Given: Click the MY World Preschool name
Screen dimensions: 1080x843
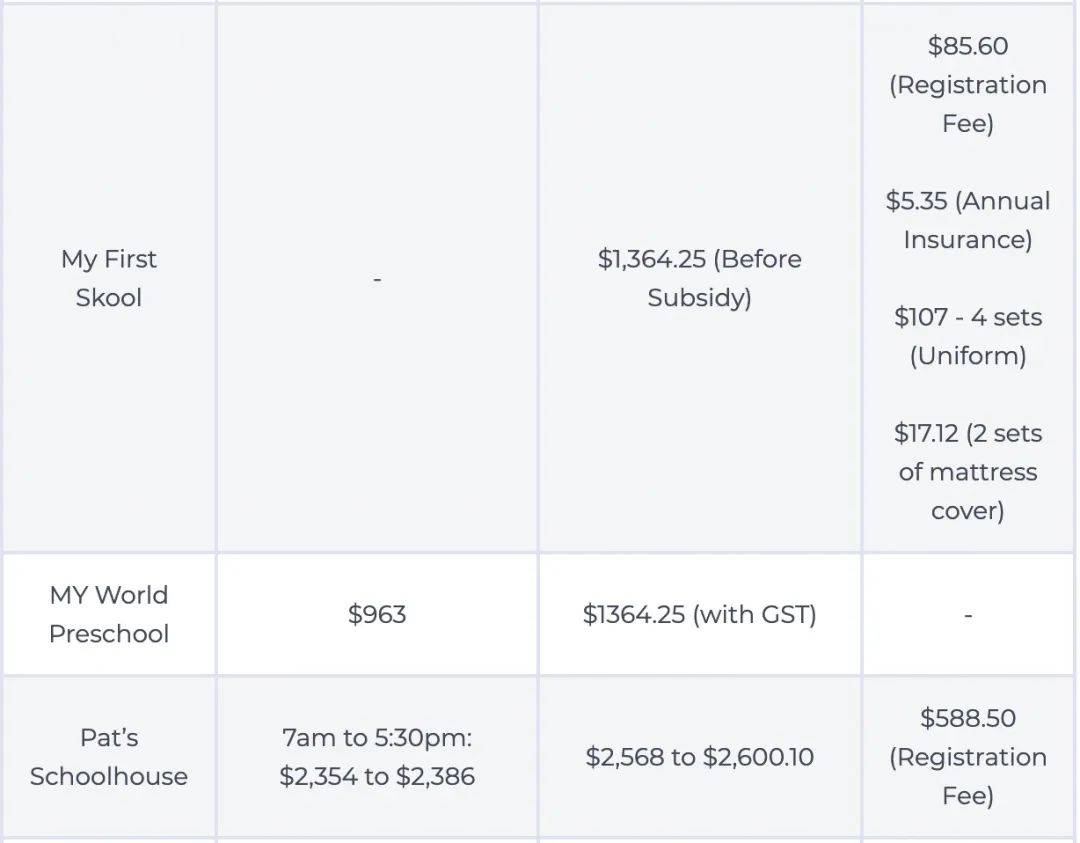Looking at the screenshot, I should point(108,614).
